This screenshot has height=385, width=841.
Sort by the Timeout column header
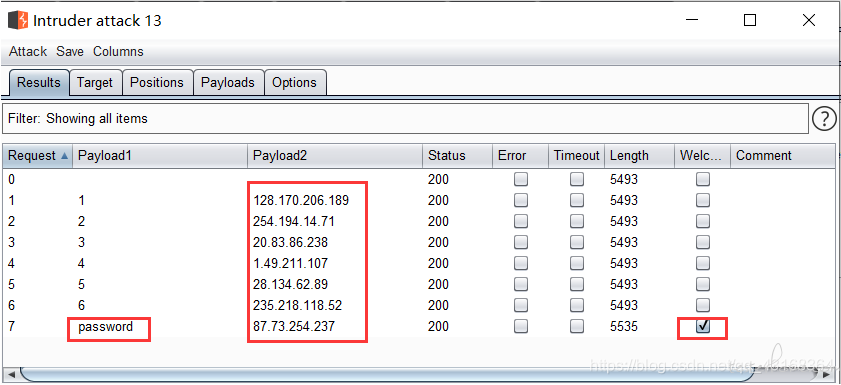tap(577, 156)
